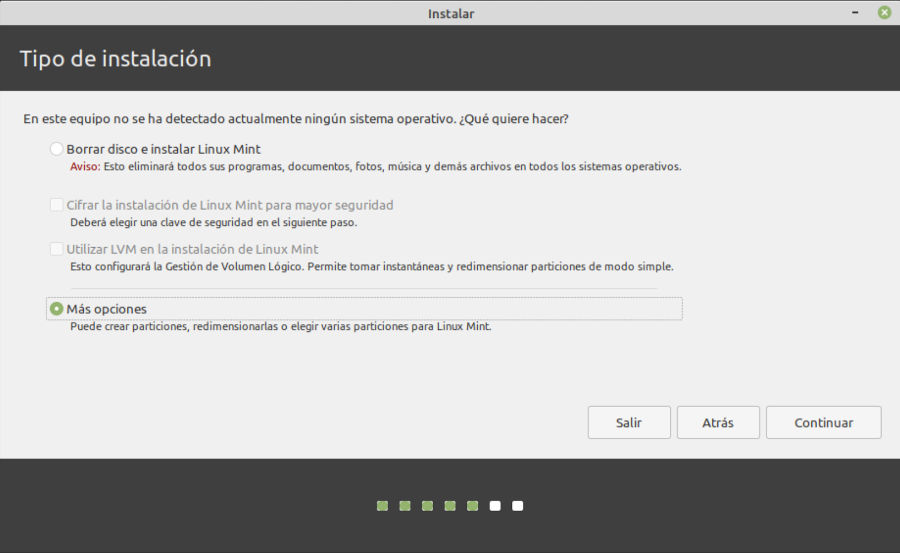Enable 'Utilizar LVM en la instalación' checkbox
This screenshot has width=900, height=553.
click(56, 249)
